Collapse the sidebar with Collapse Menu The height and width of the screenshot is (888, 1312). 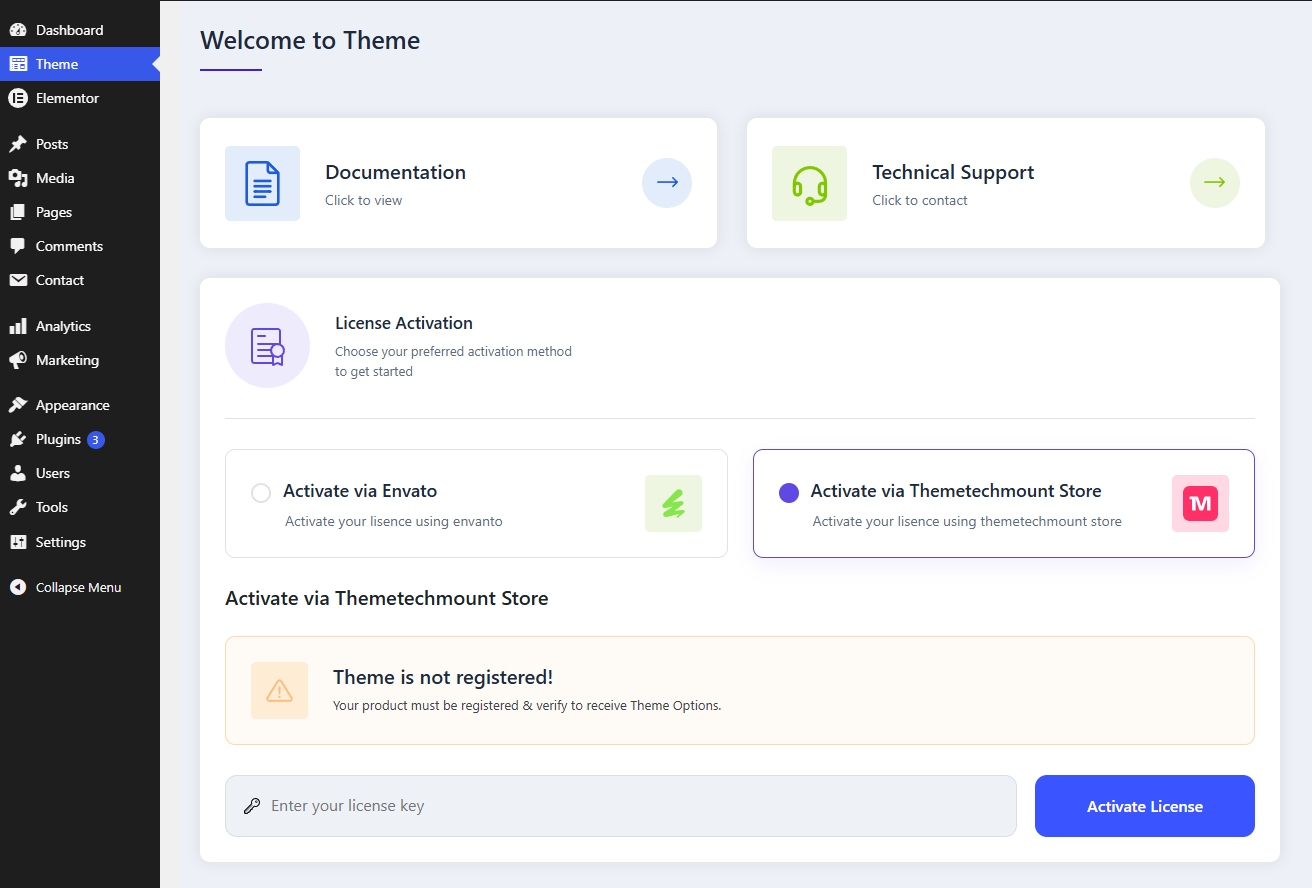[x=80, y=587]
